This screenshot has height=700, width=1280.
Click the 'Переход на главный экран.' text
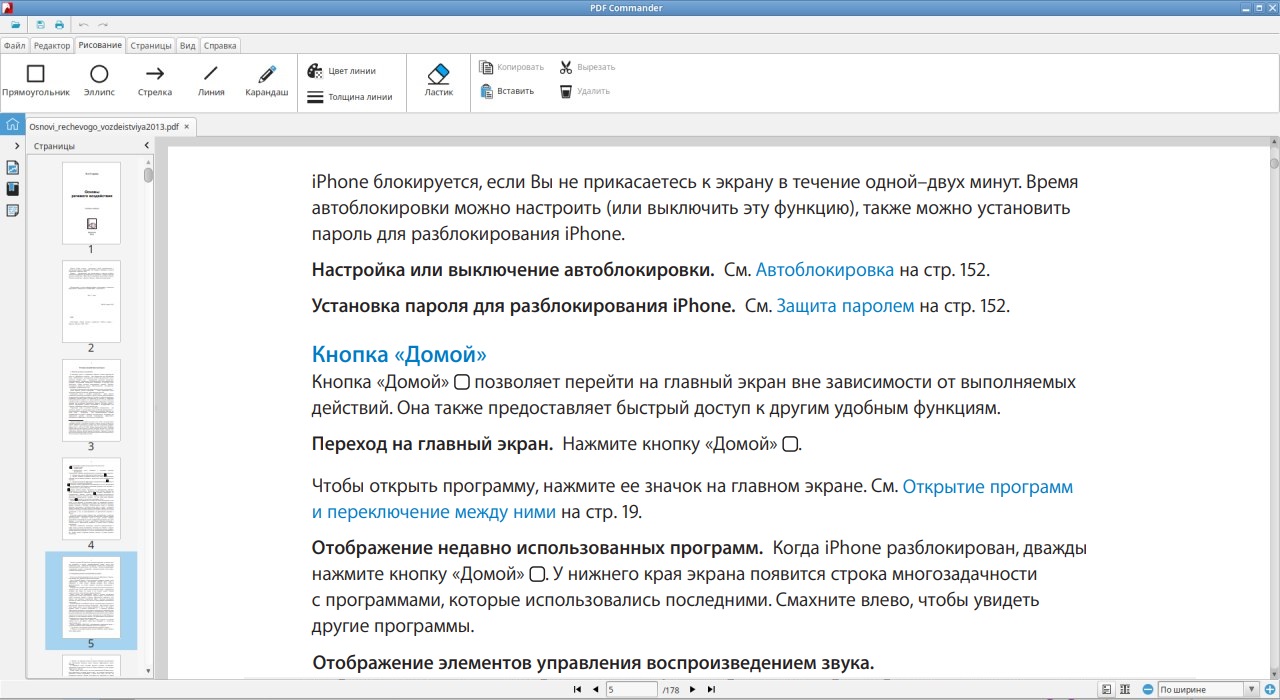(x=433, y=444)
